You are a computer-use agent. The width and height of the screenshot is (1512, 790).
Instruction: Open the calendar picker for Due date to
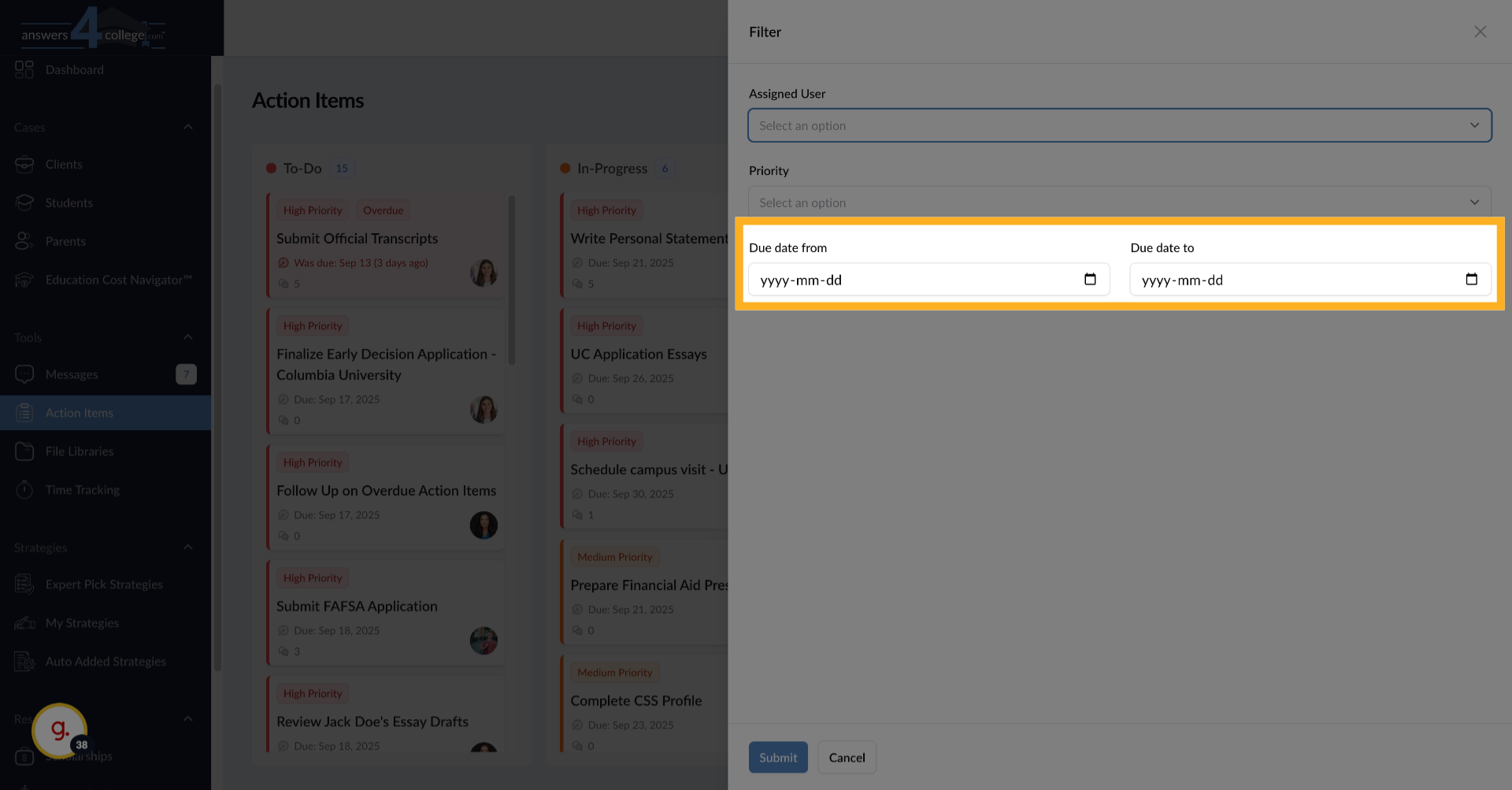[1471, 279]
